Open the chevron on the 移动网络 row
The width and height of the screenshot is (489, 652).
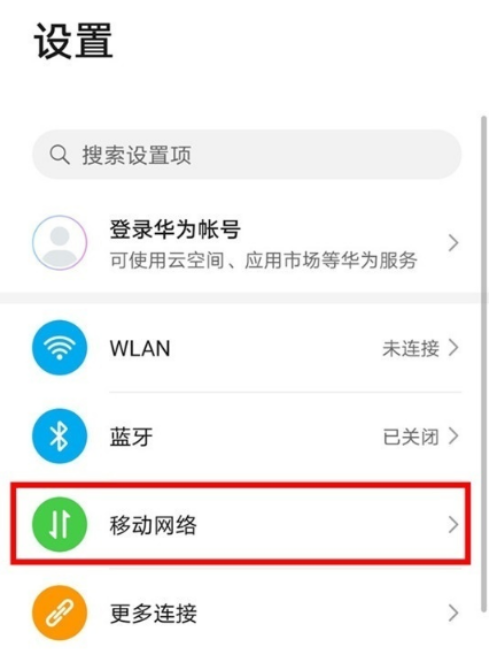[x=453, y=525]
